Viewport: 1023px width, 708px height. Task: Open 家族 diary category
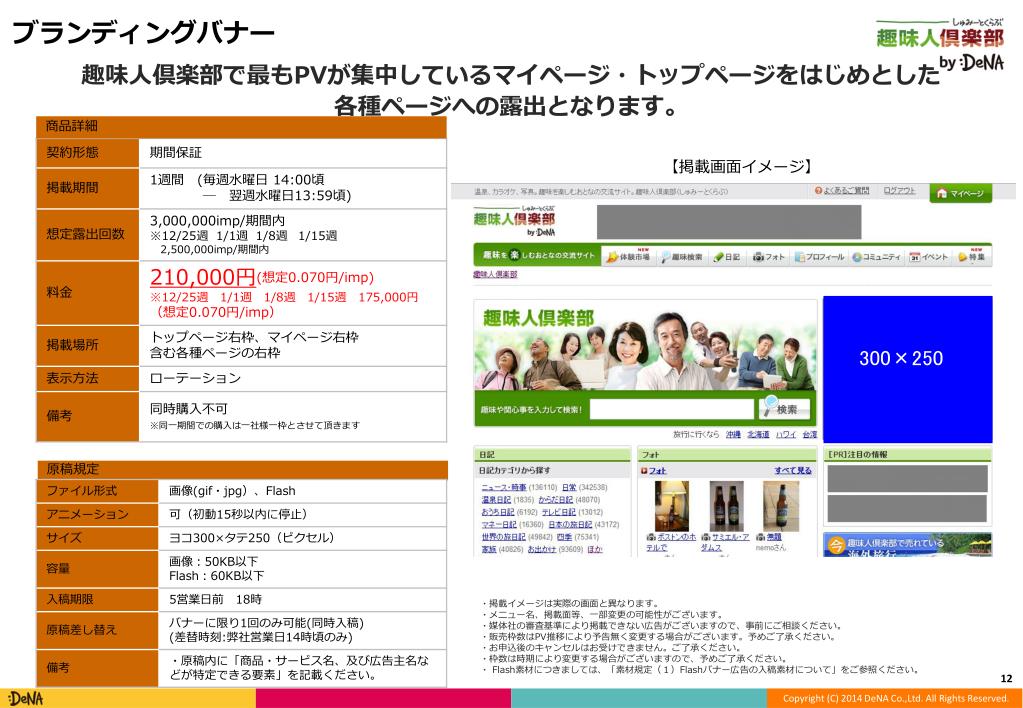click(489, 549)
